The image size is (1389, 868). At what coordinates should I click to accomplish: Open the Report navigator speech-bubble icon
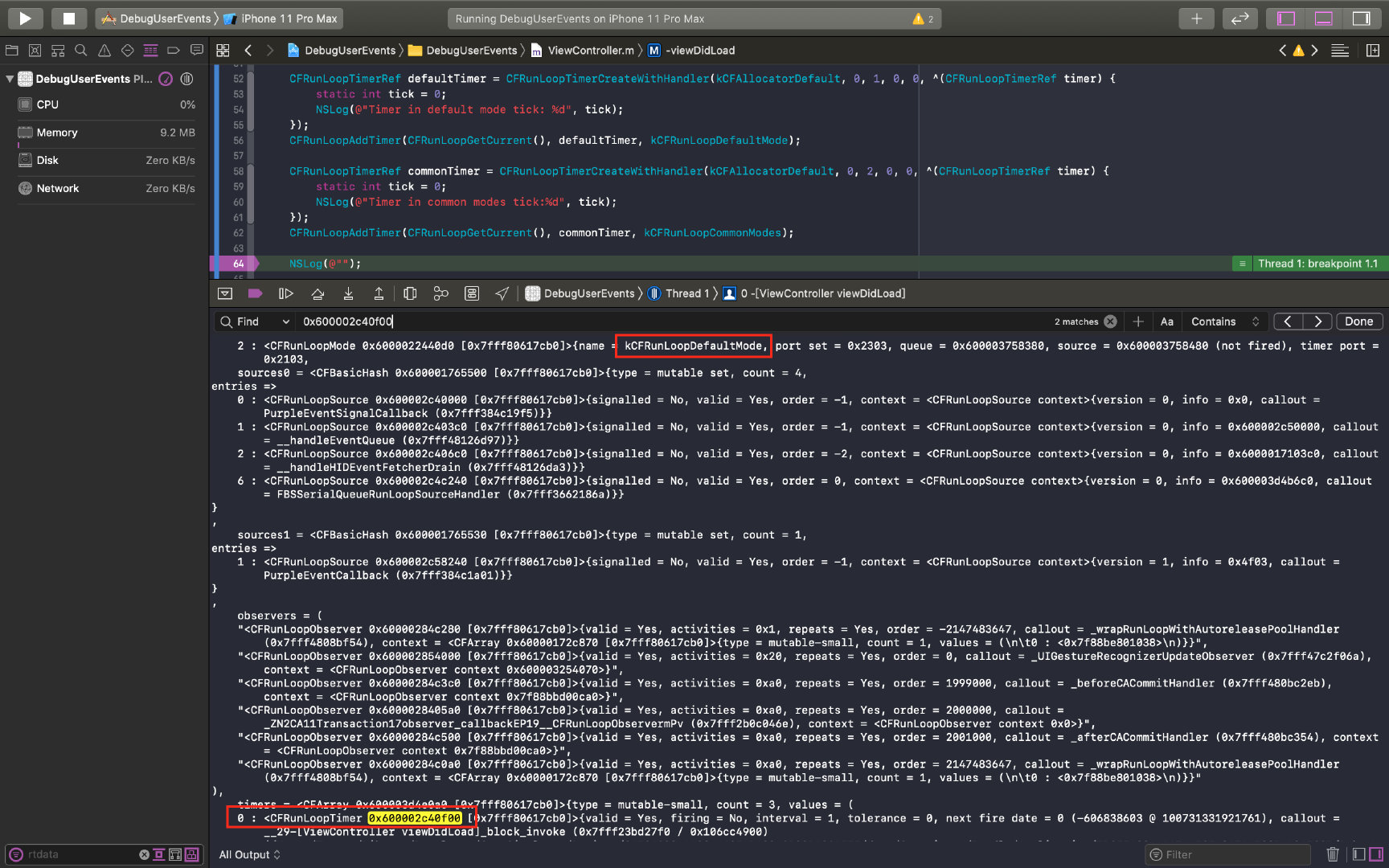(197, 51)
